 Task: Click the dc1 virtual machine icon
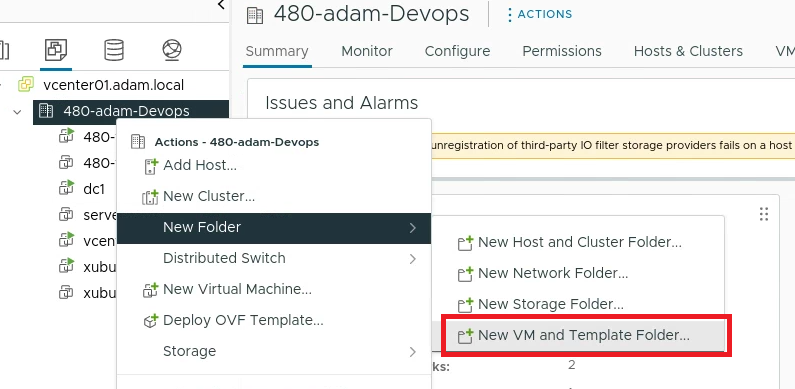pyautogui.click(x=66, y=189)
